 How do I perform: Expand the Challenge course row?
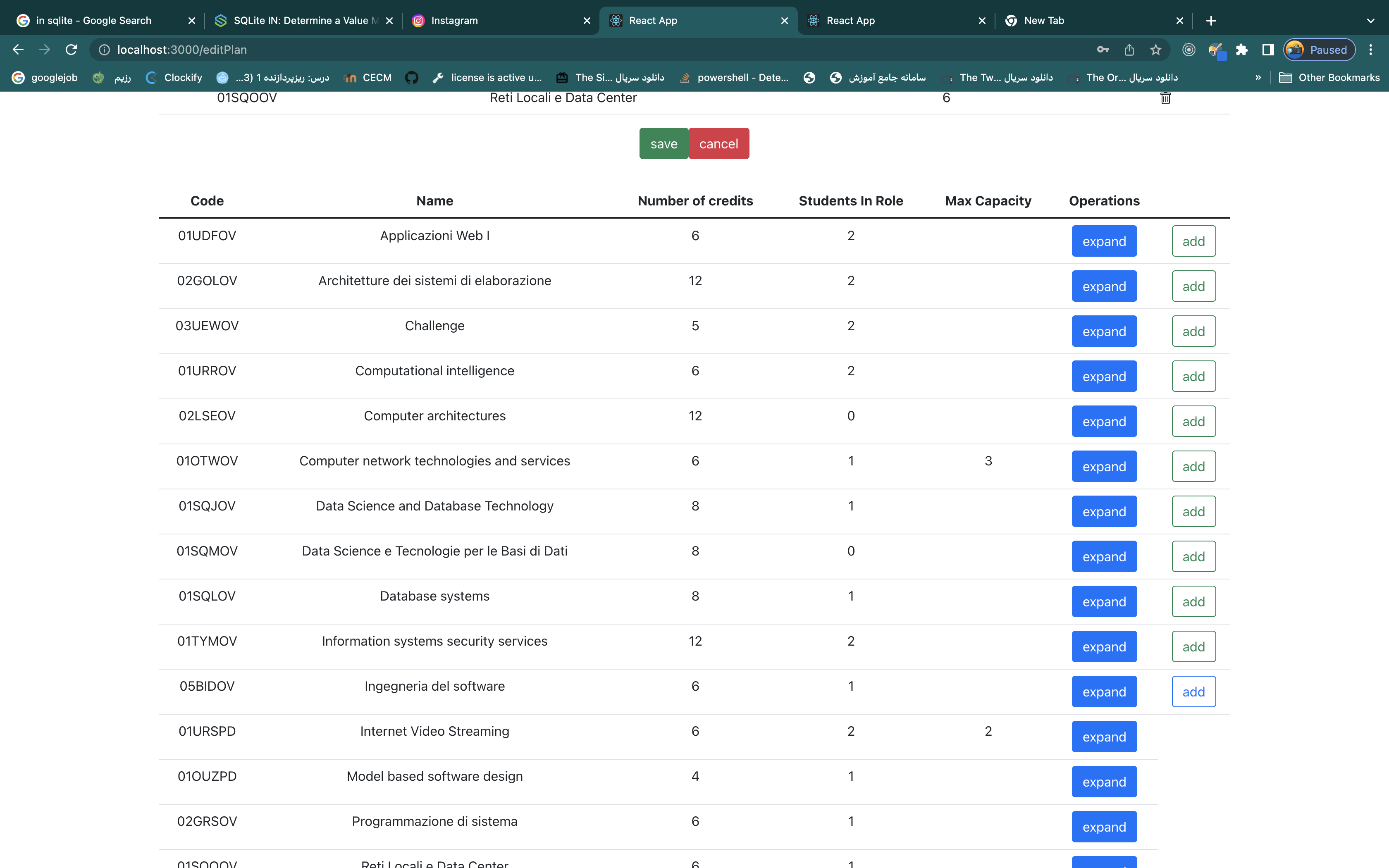[x=1104, y=331]
